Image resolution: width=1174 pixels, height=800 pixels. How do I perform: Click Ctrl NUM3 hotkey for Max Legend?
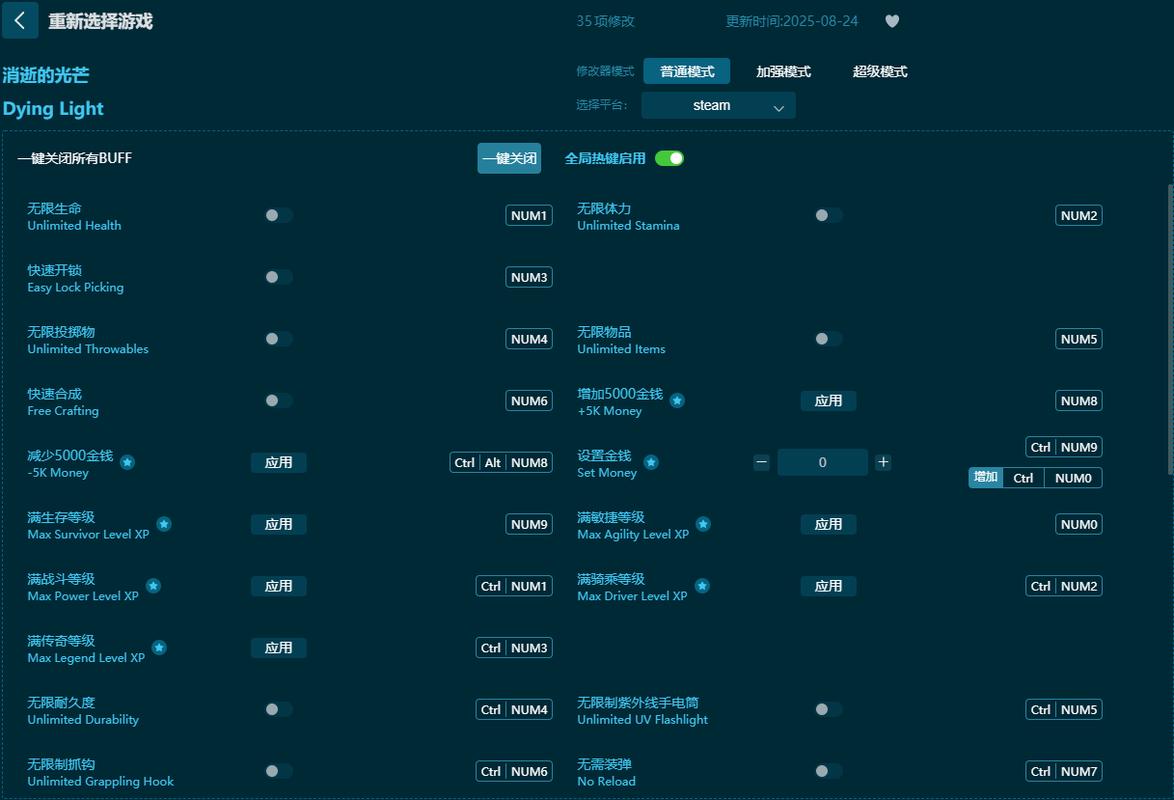click(x=514, y=648)
